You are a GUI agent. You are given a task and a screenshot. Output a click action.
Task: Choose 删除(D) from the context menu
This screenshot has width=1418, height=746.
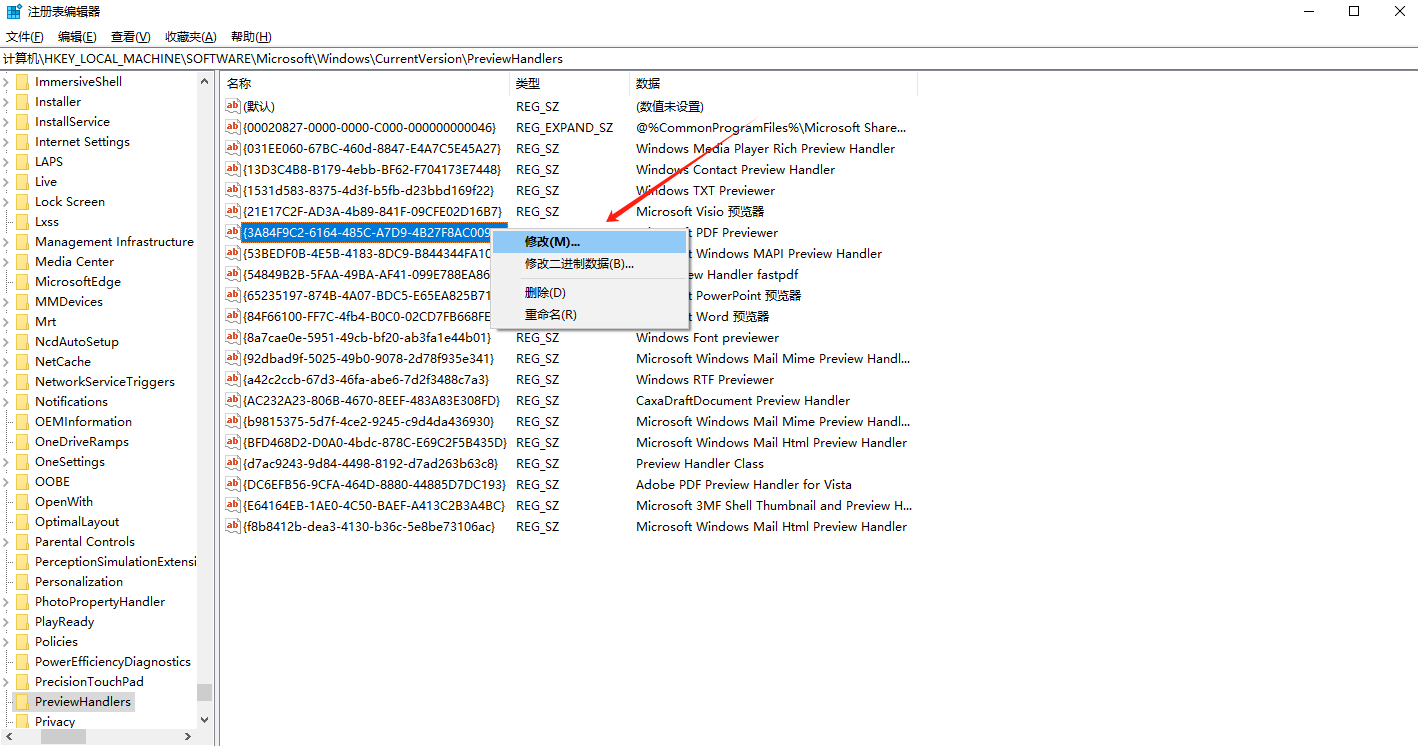click(x=589, y=293)
